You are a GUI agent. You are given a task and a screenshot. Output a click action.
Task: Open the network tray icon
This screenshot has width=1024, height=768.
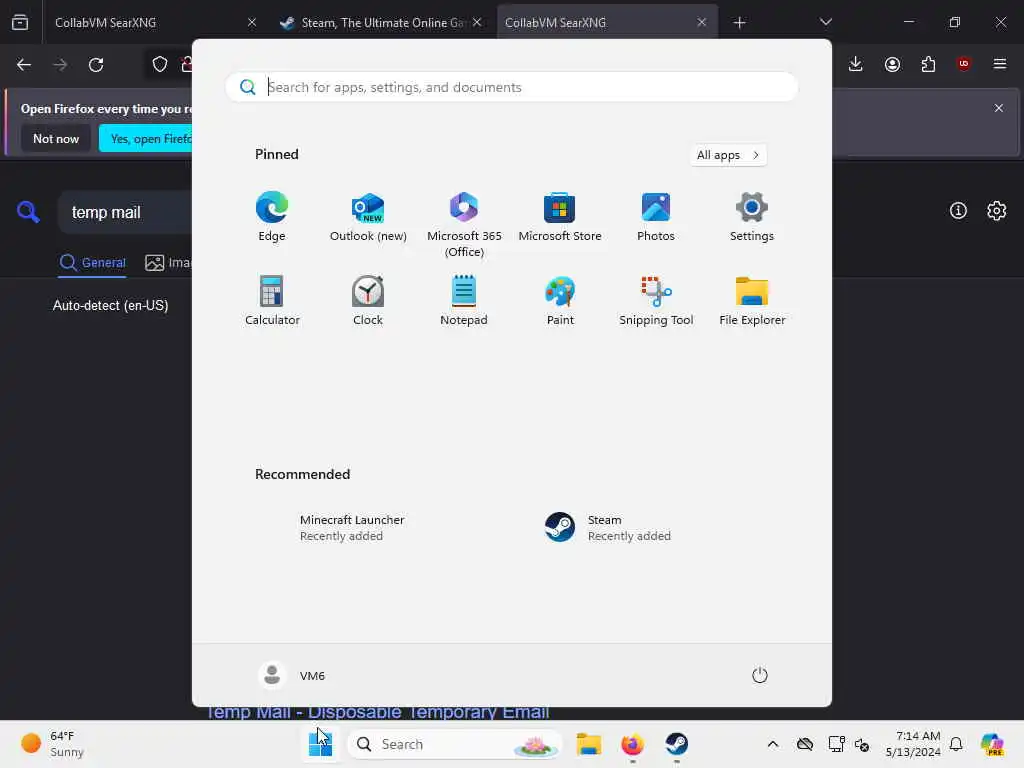click(x=837, y=744)
